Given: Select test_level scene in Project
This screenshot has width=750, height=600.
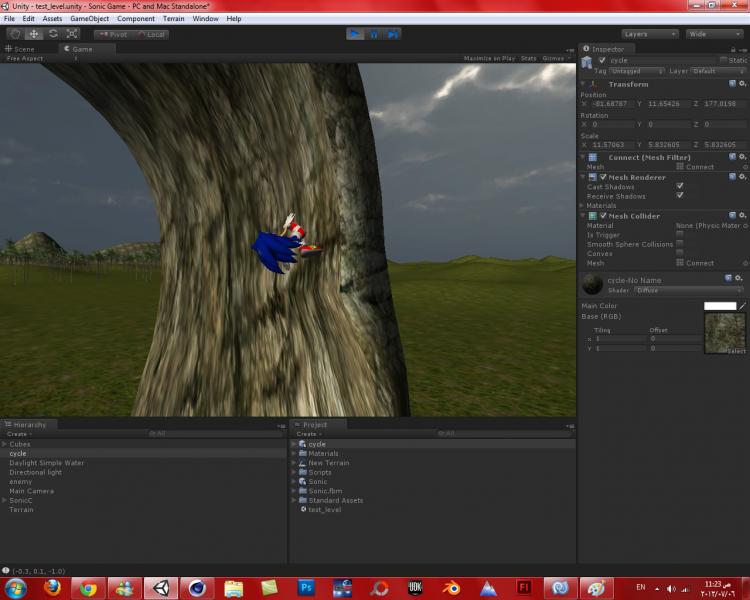Looking at the screenshot, I should [325, 510].
